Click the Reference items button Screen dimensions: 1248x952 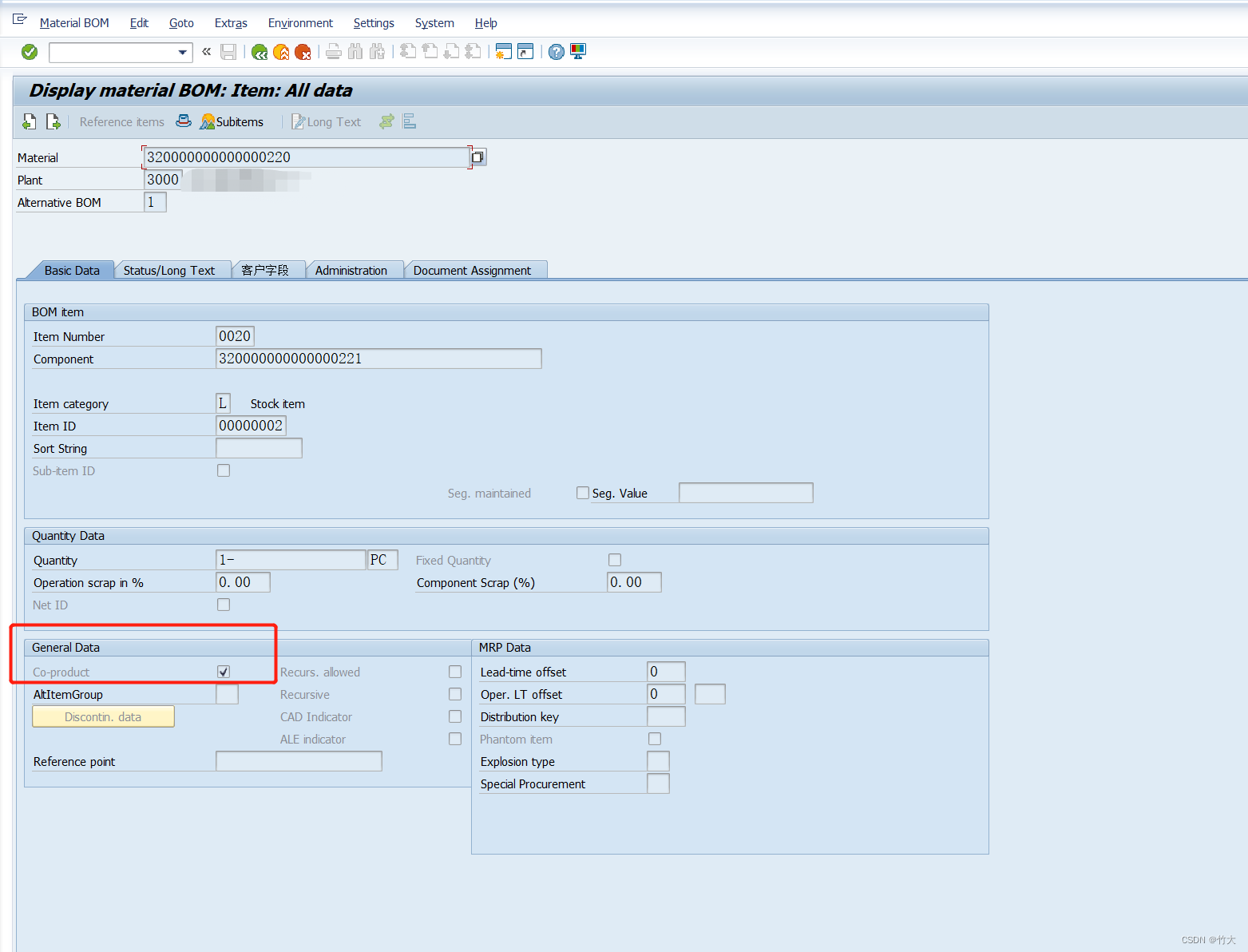(122, 121)
